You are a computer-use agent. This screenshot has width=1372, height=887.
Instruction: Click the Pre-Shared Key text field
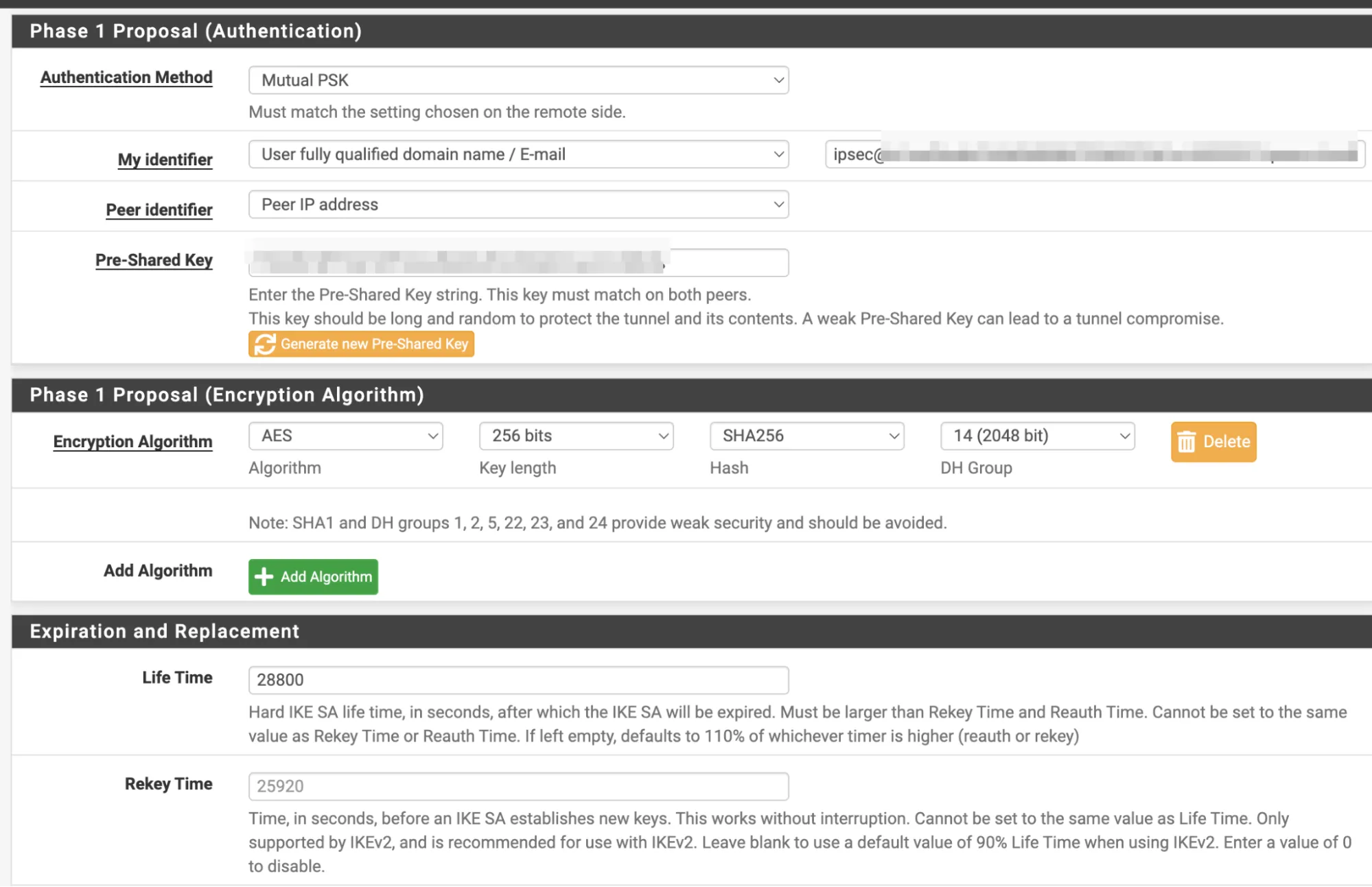click(x=518, y=261)
